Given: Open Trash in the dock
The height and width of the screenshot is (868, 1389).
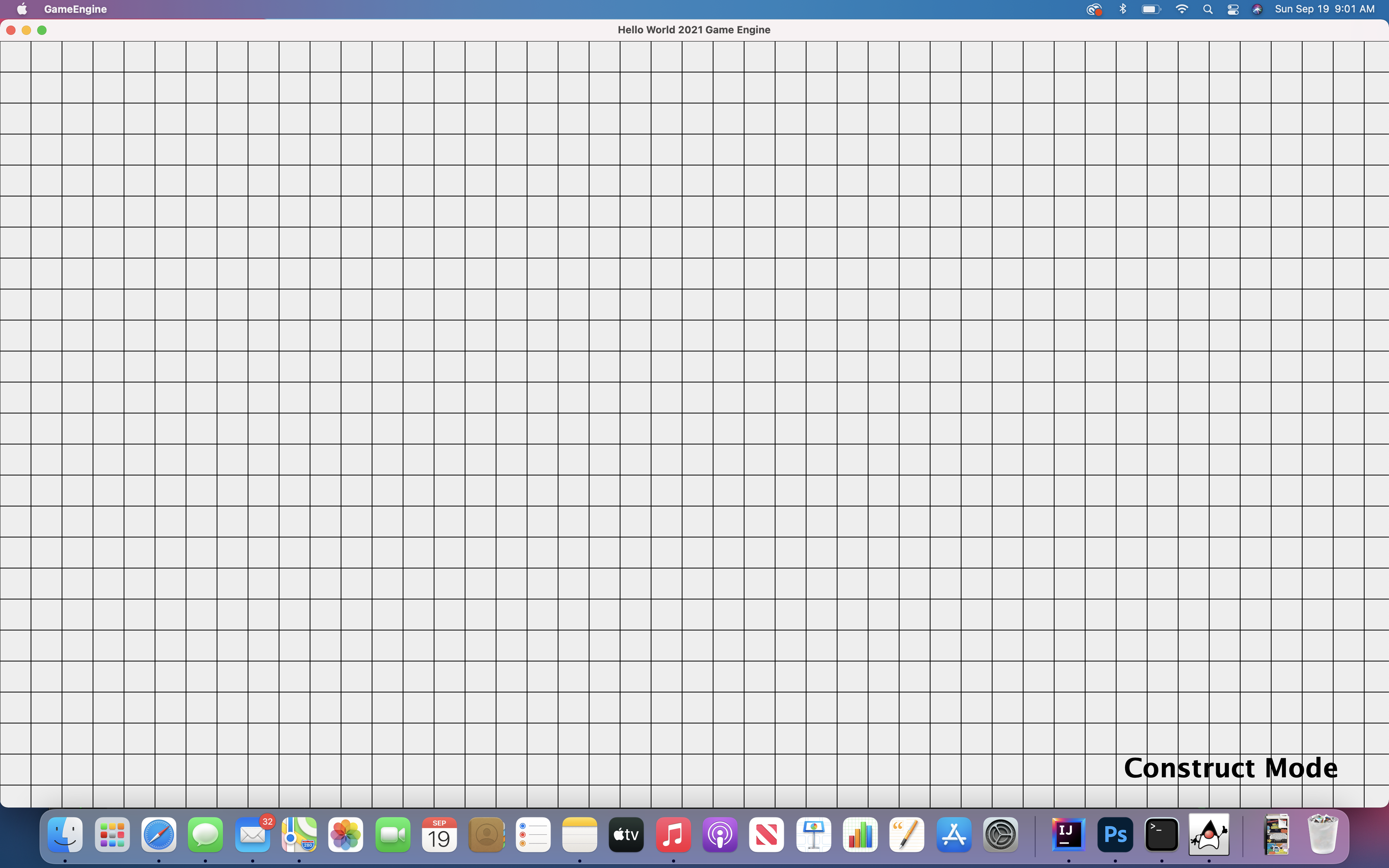Looking at the screenshot, I should tap(1322, 834).
